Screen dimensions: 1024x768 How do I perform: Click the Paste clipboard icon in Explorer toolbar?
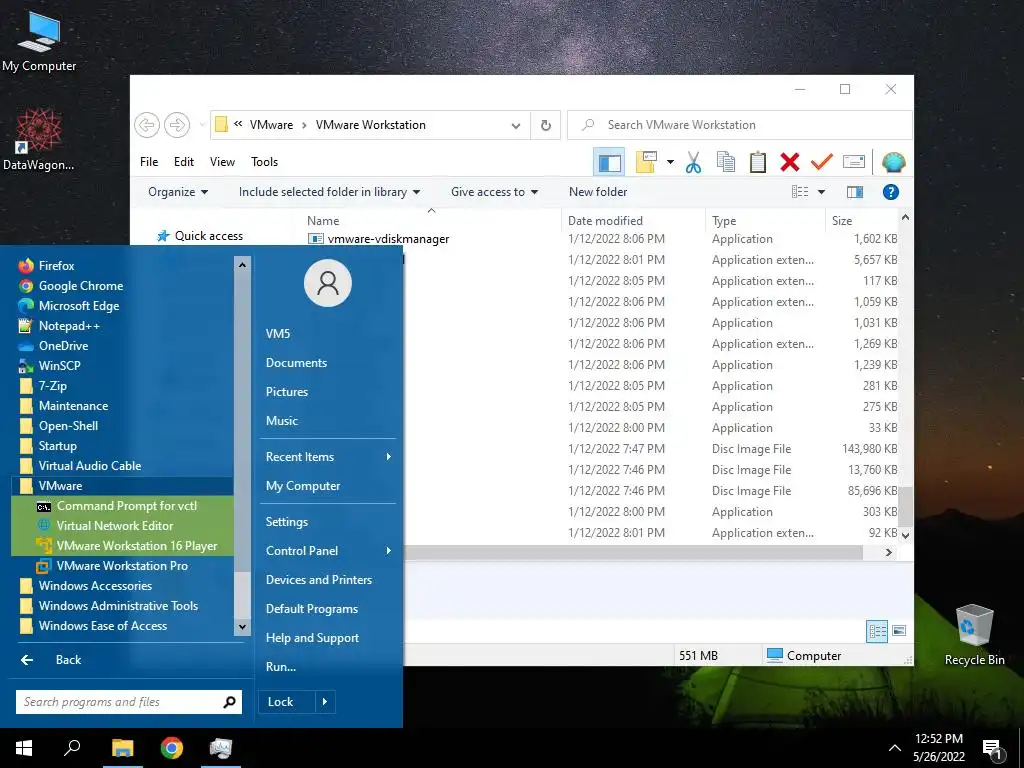click(x=758, y=162)
